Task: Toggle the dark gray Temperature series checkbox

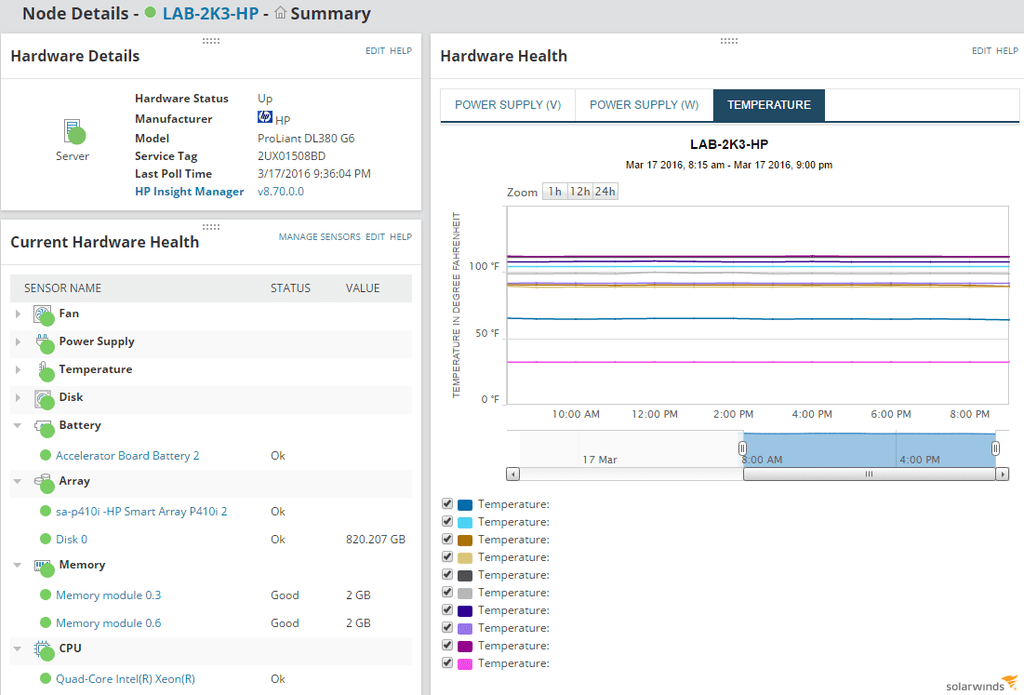Action: coord(447,574)
